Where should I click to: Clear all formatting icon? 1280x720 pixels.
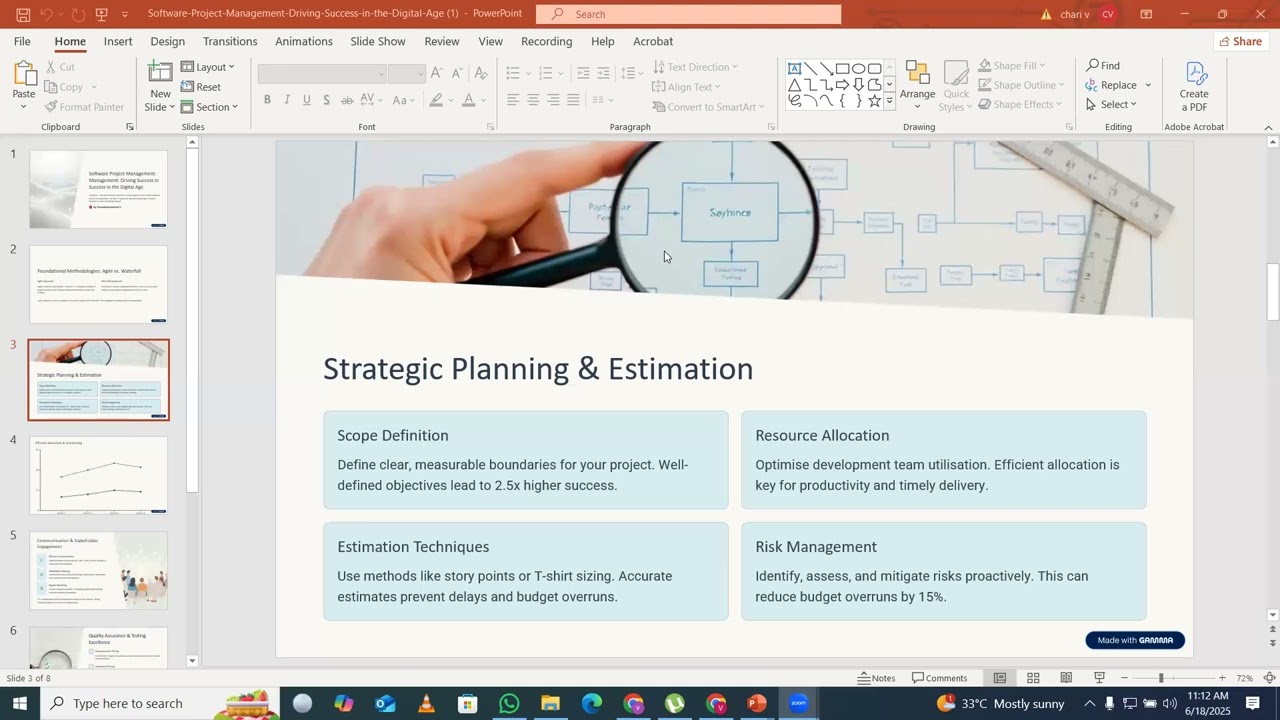[x=481, y=73]
